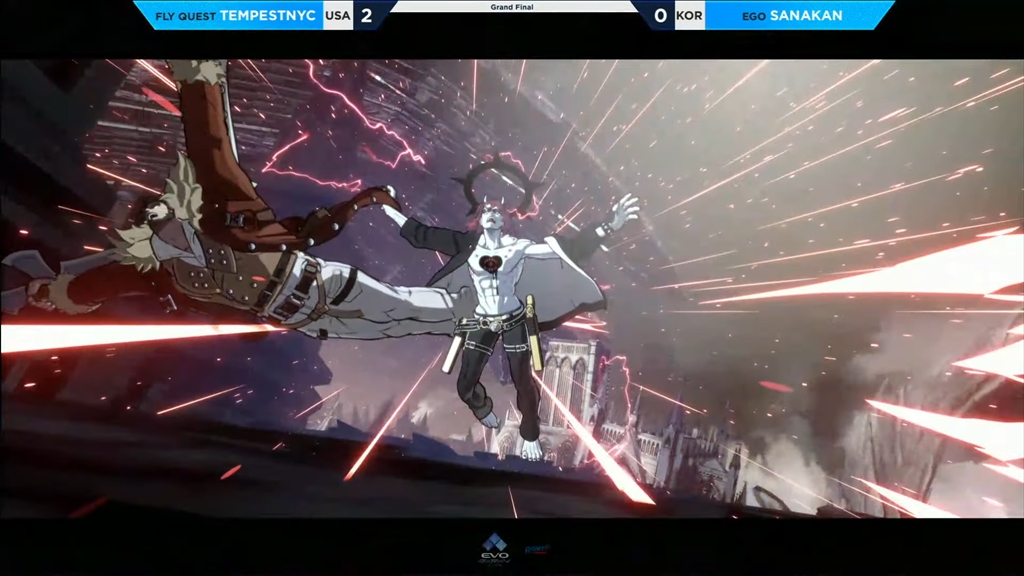The width and height of the screenshot is (1024, 576).
Task: Click the FLY QUEST team tag
Action: pyautogui.click(x=185, y=16)
